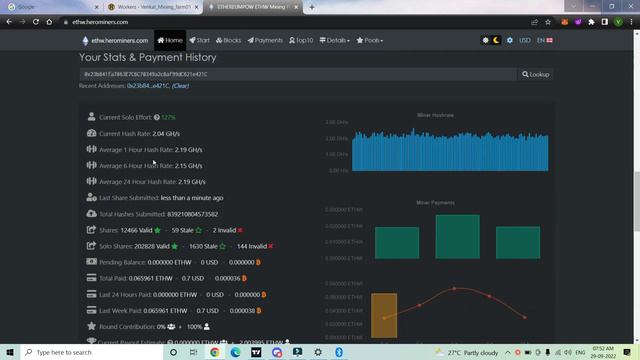Open the weather widget 27°C
Viewport: 640px width, 360px height.
click(467, 352)
